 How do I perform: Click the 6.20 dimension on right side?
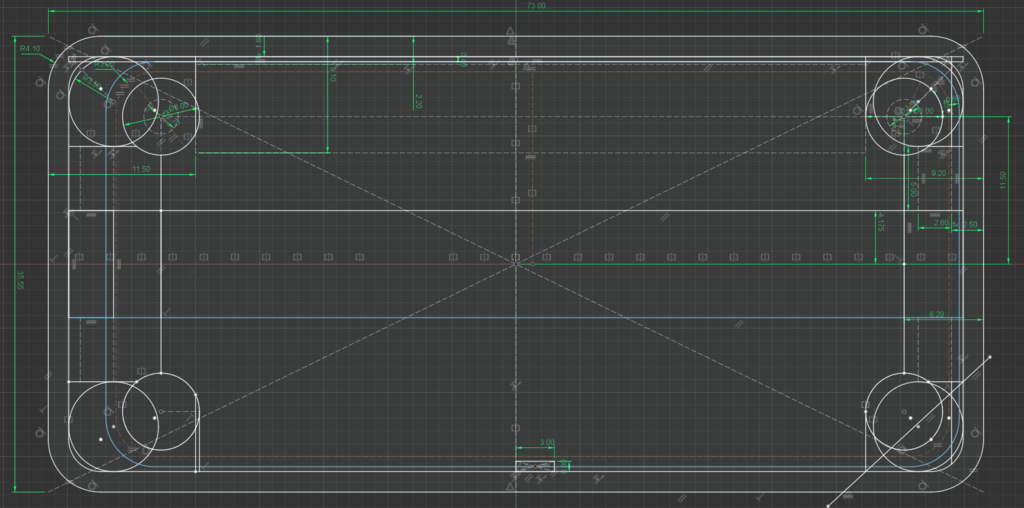tap(936, 315)
